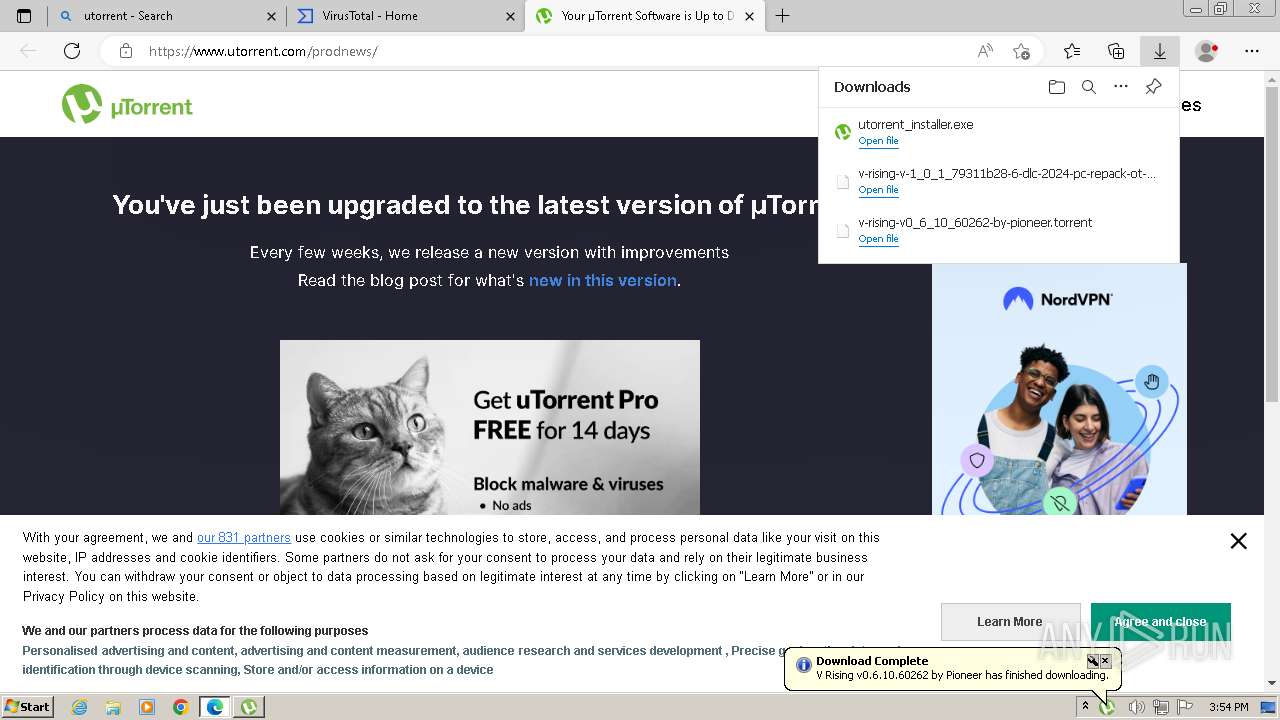This screenshot has height=720, width=1280.
Task: Open the µTorrent taskbar button
Action: (x=249, y=707)
